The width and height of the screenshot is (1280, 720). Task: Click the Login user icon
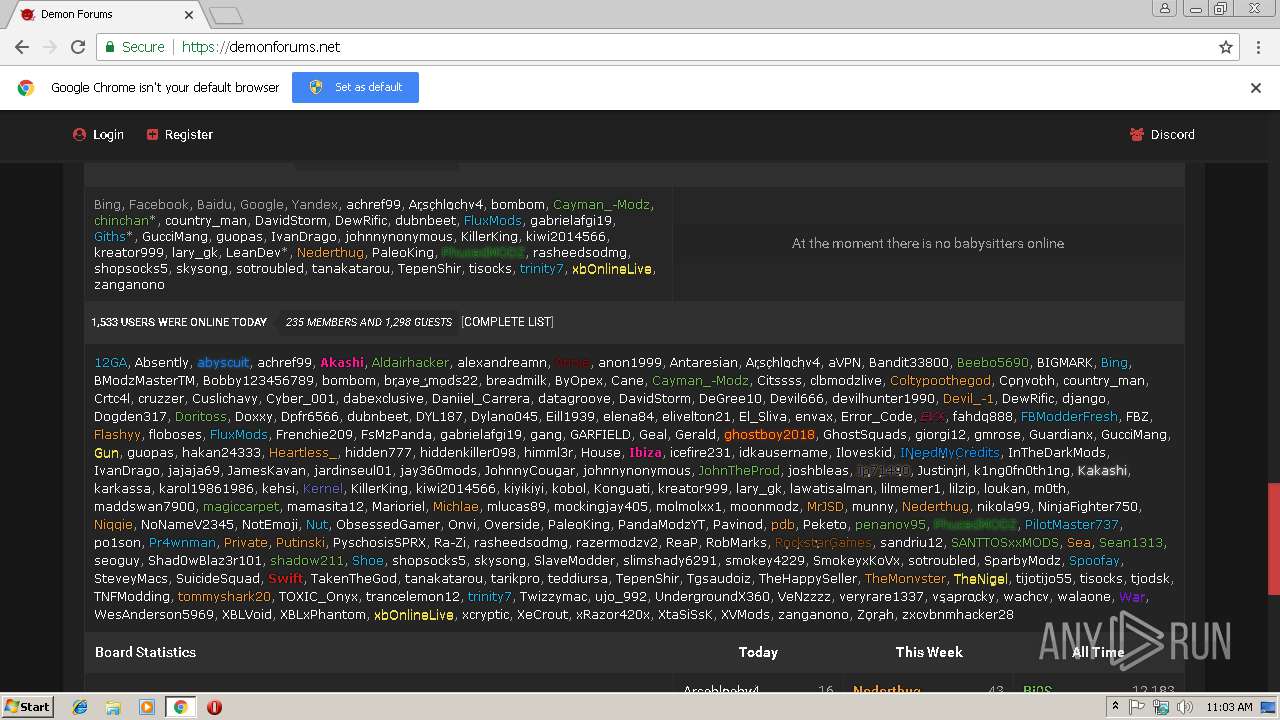(80, 135)
